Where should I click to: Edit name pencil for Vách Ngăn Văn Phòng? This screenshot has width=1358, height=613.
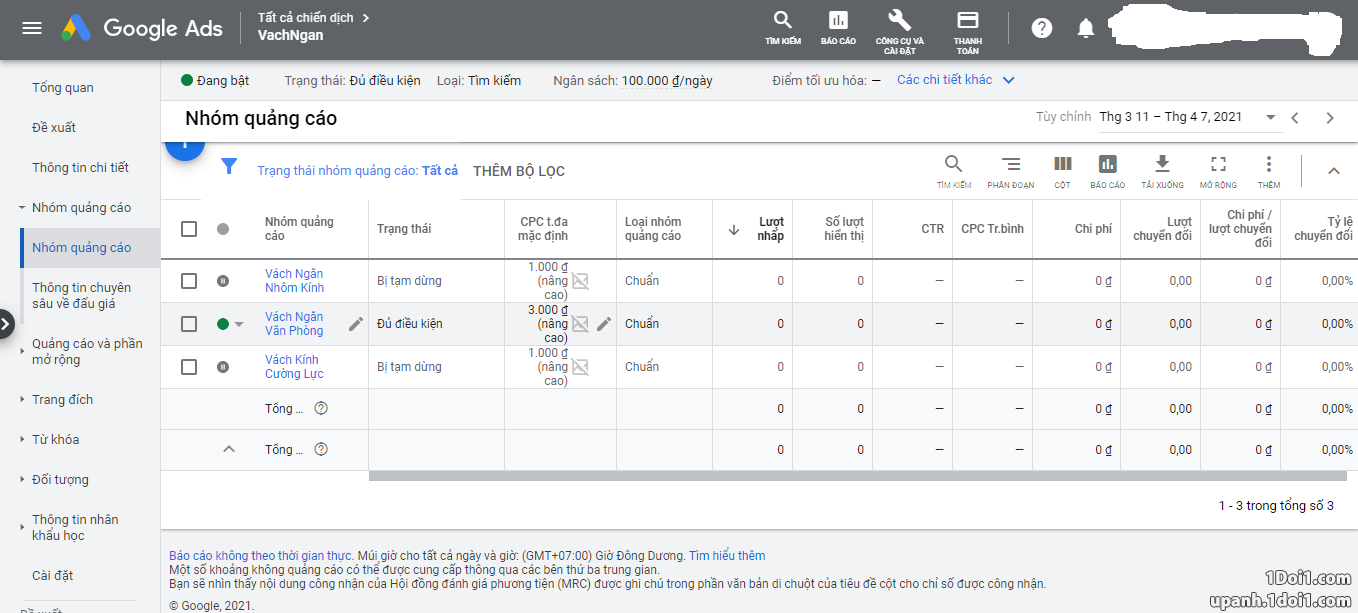tap(356, 324)
